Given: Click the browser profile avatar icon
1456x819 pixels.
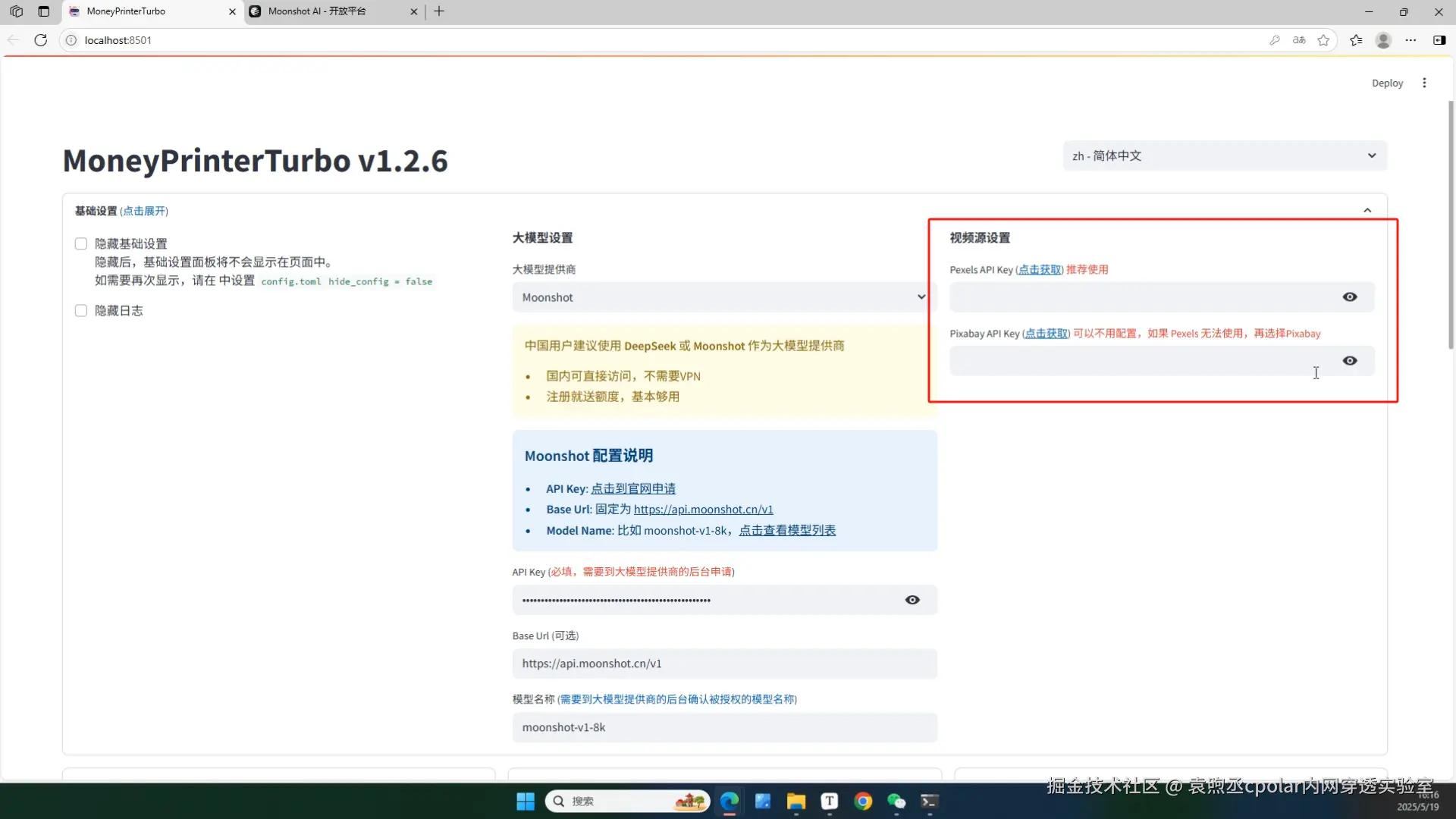Looking at the screenshot, I should [x=1383, y=40].
